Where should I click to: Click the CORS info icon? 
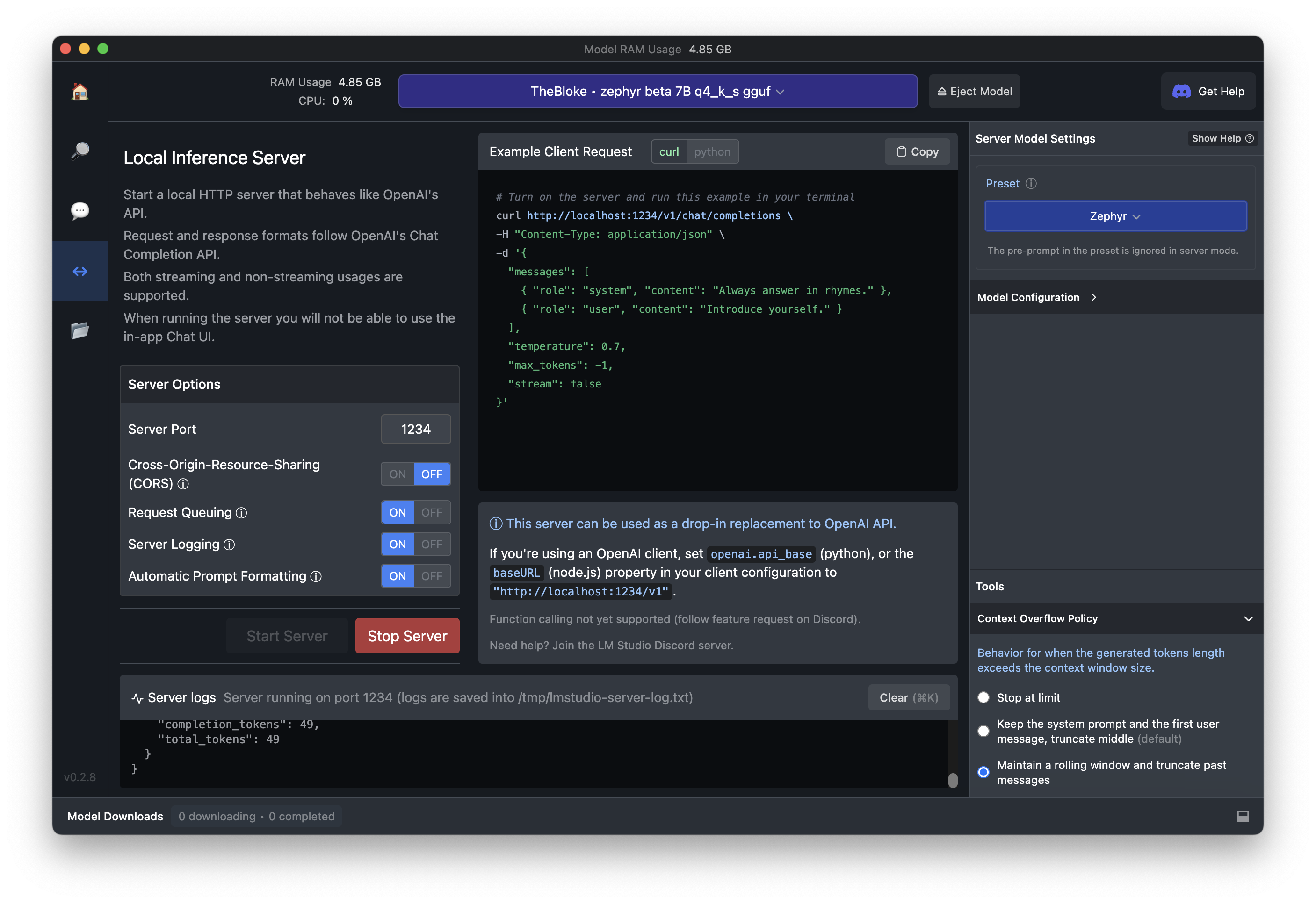pyautogui.click(x=183, y=484)
